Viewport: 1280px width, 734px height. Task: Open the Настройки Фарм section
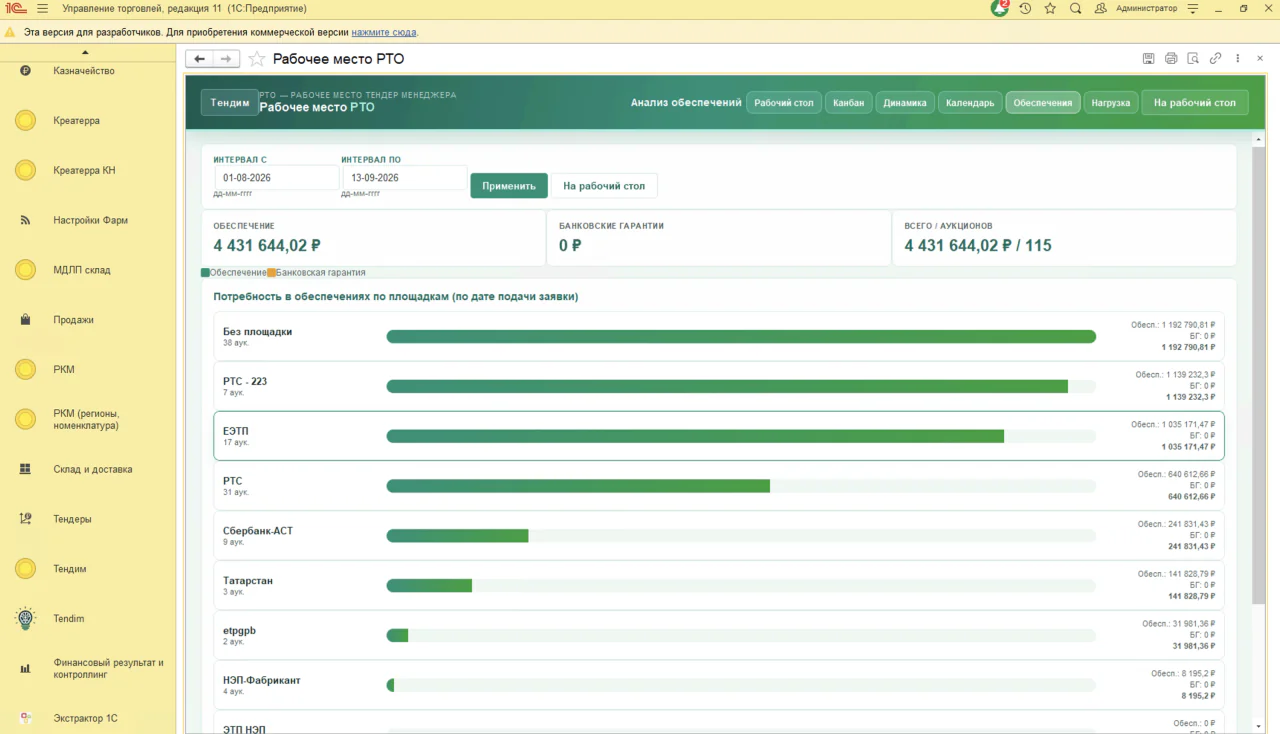(88, 220)
